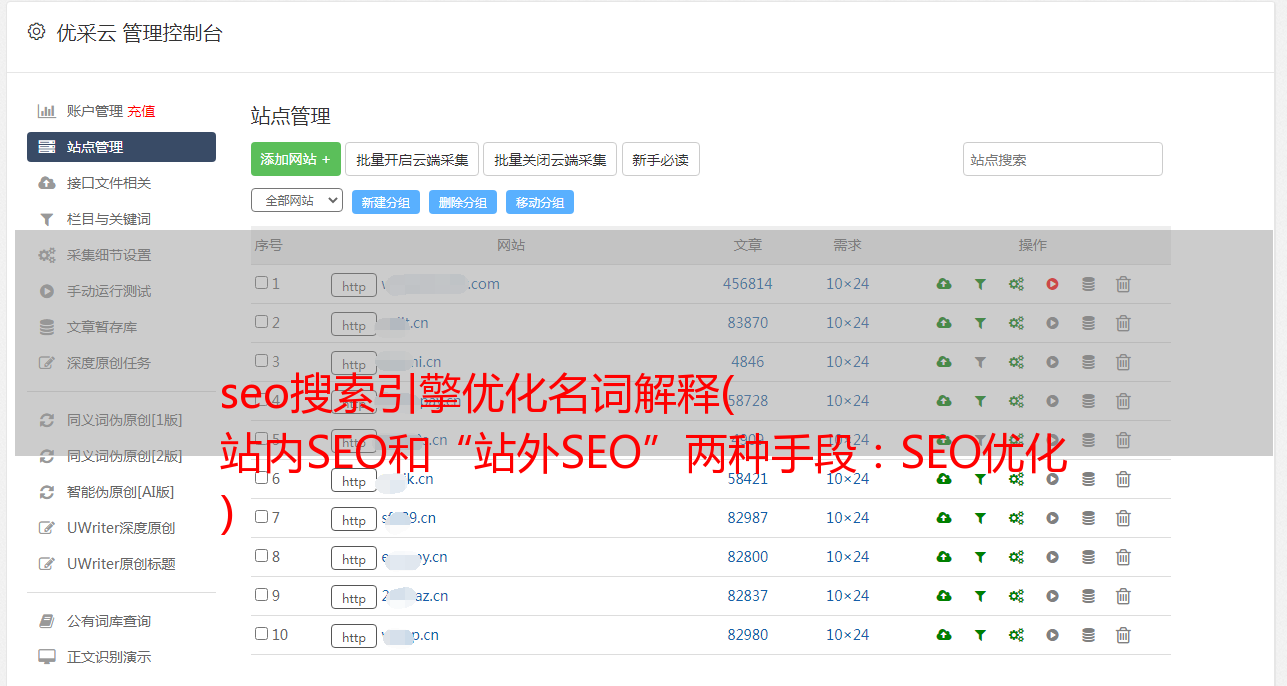Tick the checkbox for site row 7

tap(261, 517)
